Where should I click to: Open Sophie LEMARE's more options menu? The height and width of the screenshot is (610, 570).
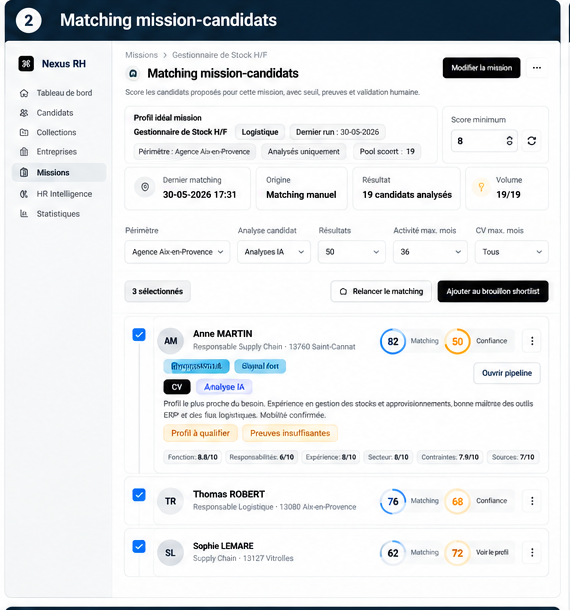532,552
